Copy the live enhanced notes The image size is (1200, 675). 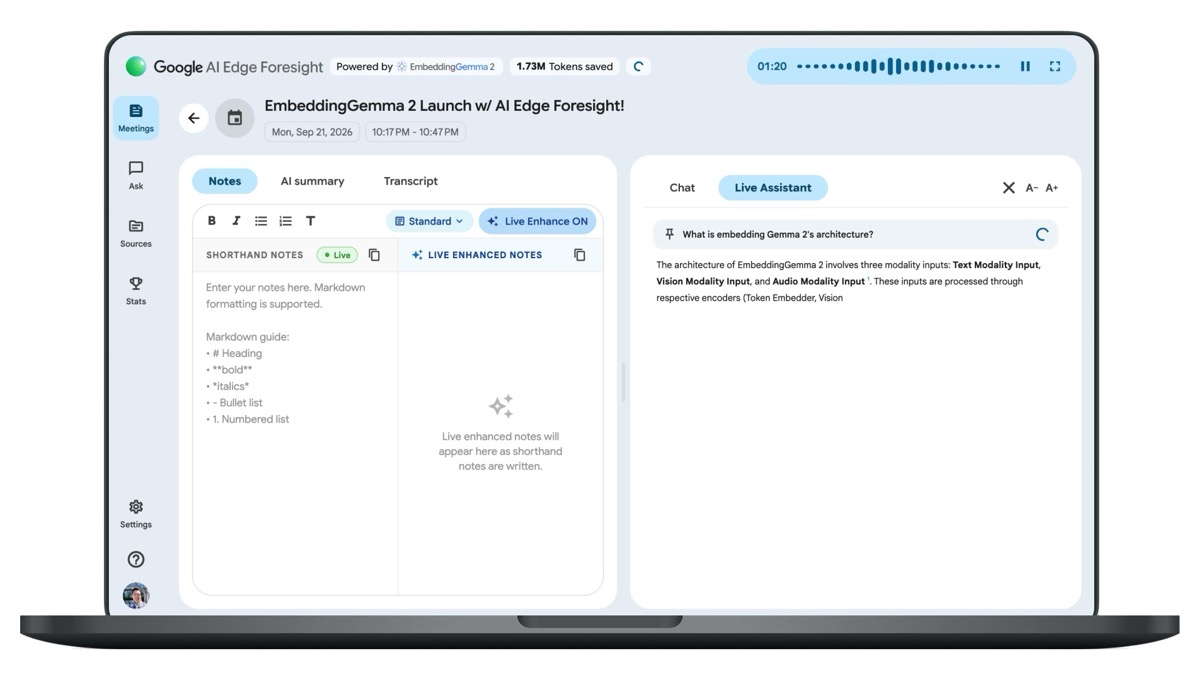pos(579,255)
